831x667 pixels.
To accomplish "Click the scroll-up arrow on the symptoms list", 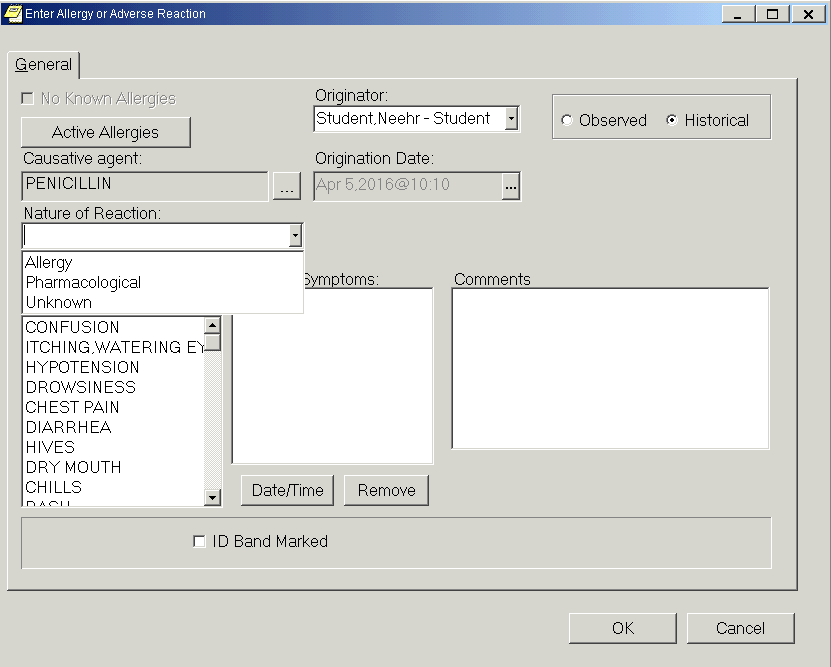I will pos(211,325).
